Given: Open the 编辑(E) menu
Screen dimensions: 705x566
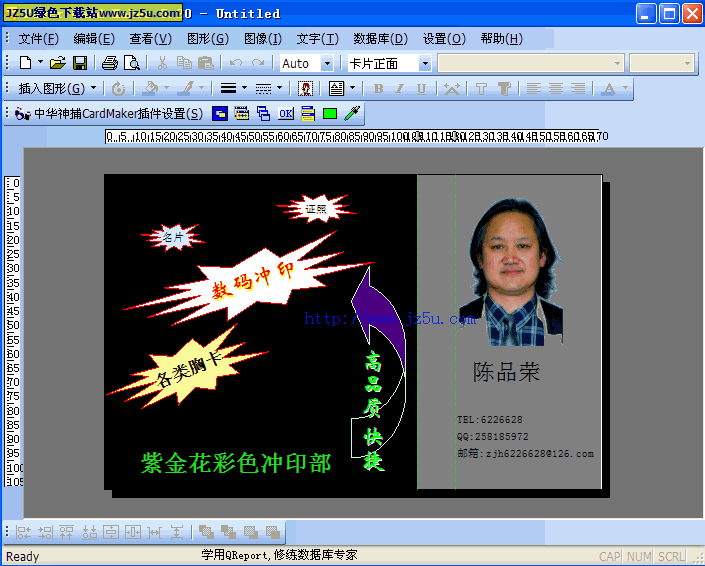Looking at the screenshot, I should pyautogui.click(x=94, y=39).
